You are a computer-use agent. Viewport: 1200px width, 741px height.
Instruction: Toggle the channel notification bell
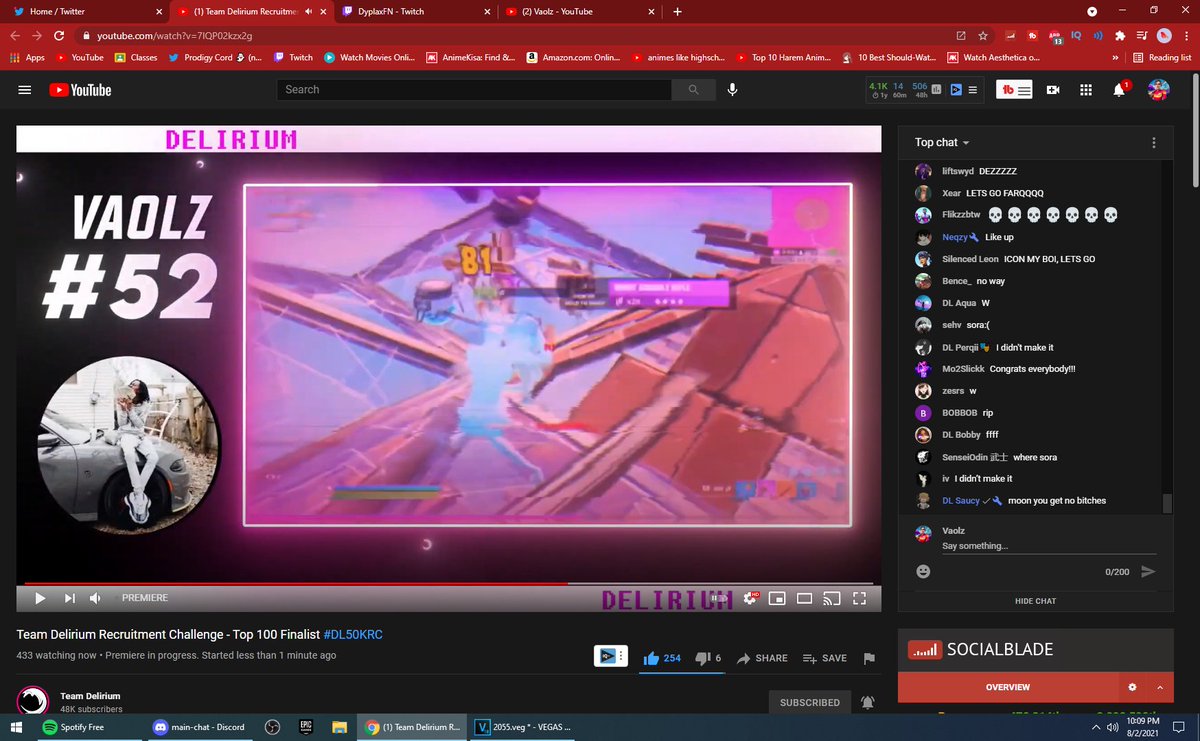pos(867,702)
